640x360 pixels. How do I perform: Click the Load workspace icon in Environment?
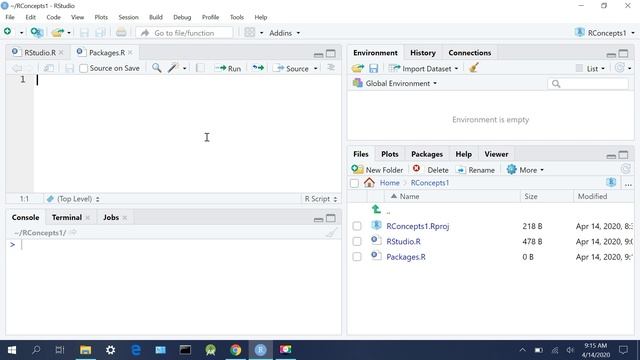coord(358,68)
